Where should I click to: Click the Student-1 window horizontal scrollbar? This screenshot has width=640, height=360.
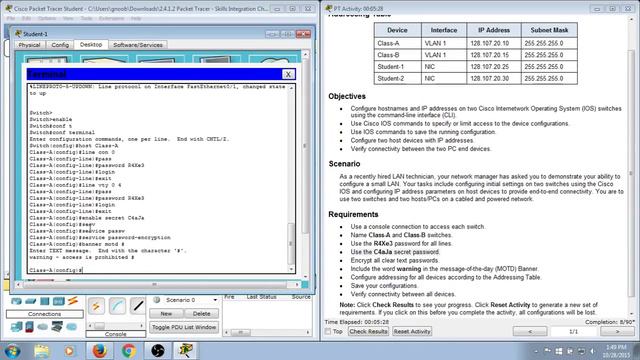pos(158,284)
